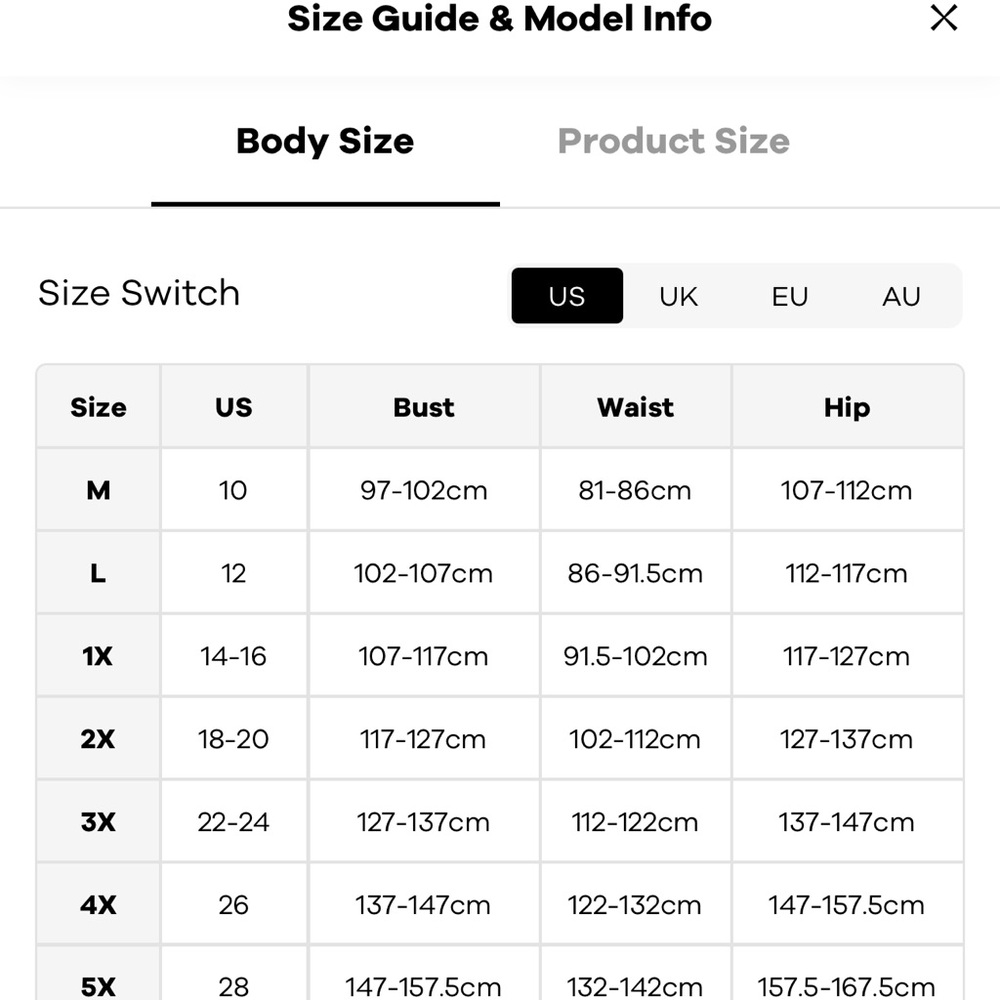Switch sizes to AU
The height and width of the screenshot is (1000, 1000).
coord(901,296)
